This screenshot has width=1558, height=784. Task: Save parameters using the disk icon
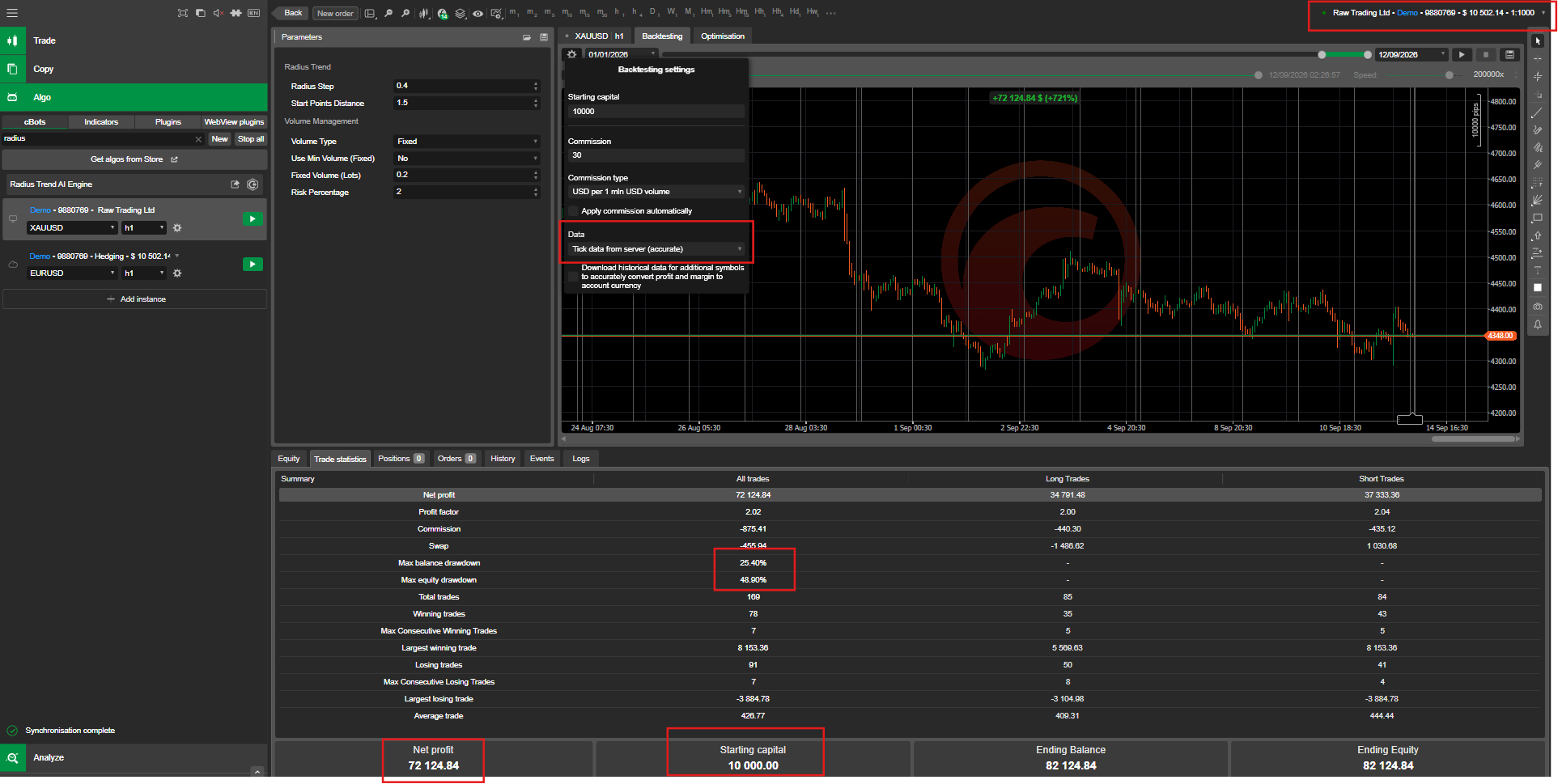pyautogui.click(x=544, y=37)
